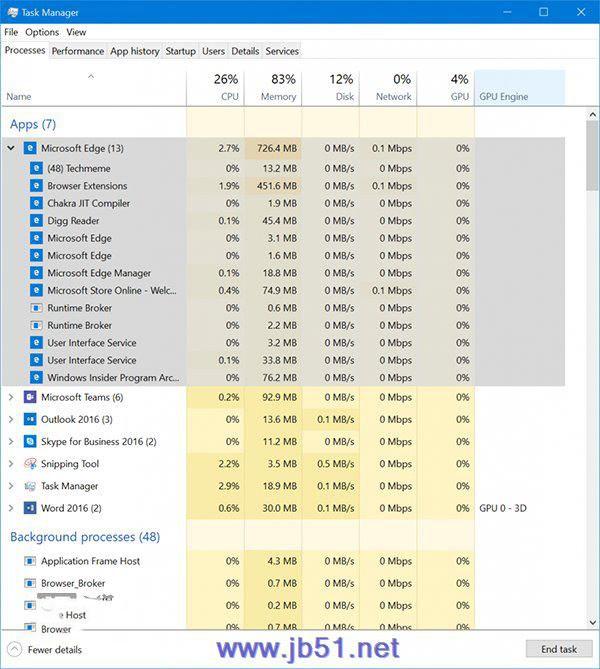Open the Options menu

tap(42, 32)
